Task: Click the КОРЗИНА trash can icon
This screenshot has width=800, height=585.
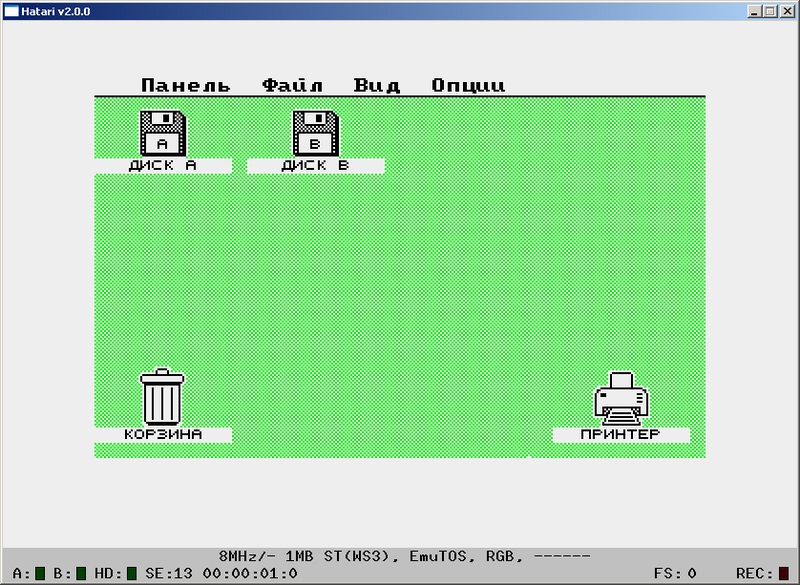Action: coord(162,397)
